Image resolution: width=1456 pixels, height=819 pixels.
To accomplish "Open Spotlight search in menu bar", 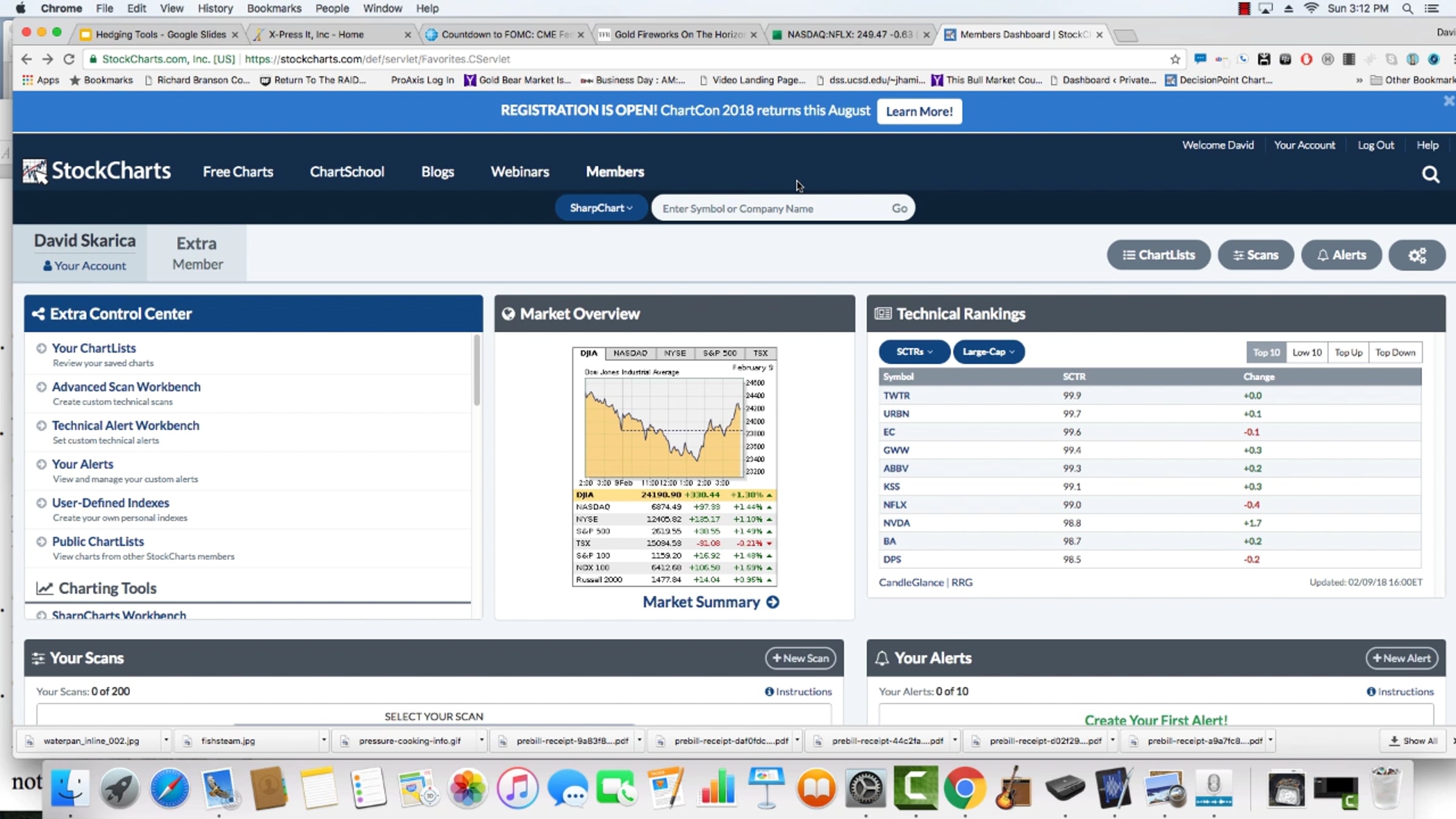I will [x=1407, y=8].
